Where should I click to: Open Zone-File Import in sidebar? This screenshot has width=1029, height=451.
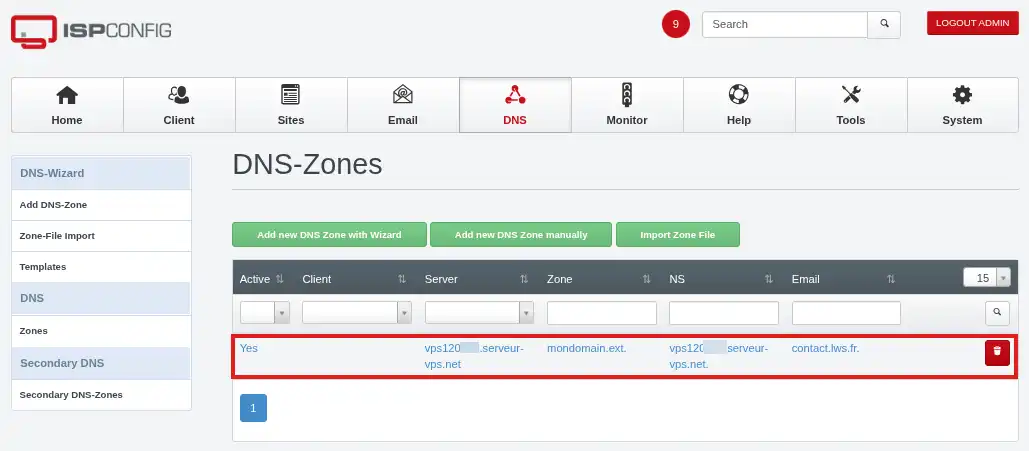(x=102, y=236)
